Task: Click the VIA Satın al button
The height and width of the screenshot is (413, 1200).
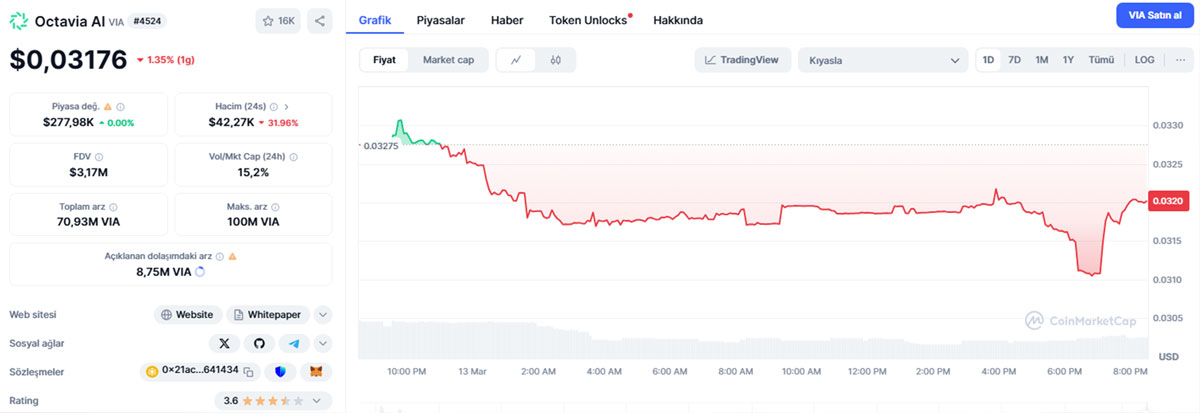Action: pos(1154,16)
